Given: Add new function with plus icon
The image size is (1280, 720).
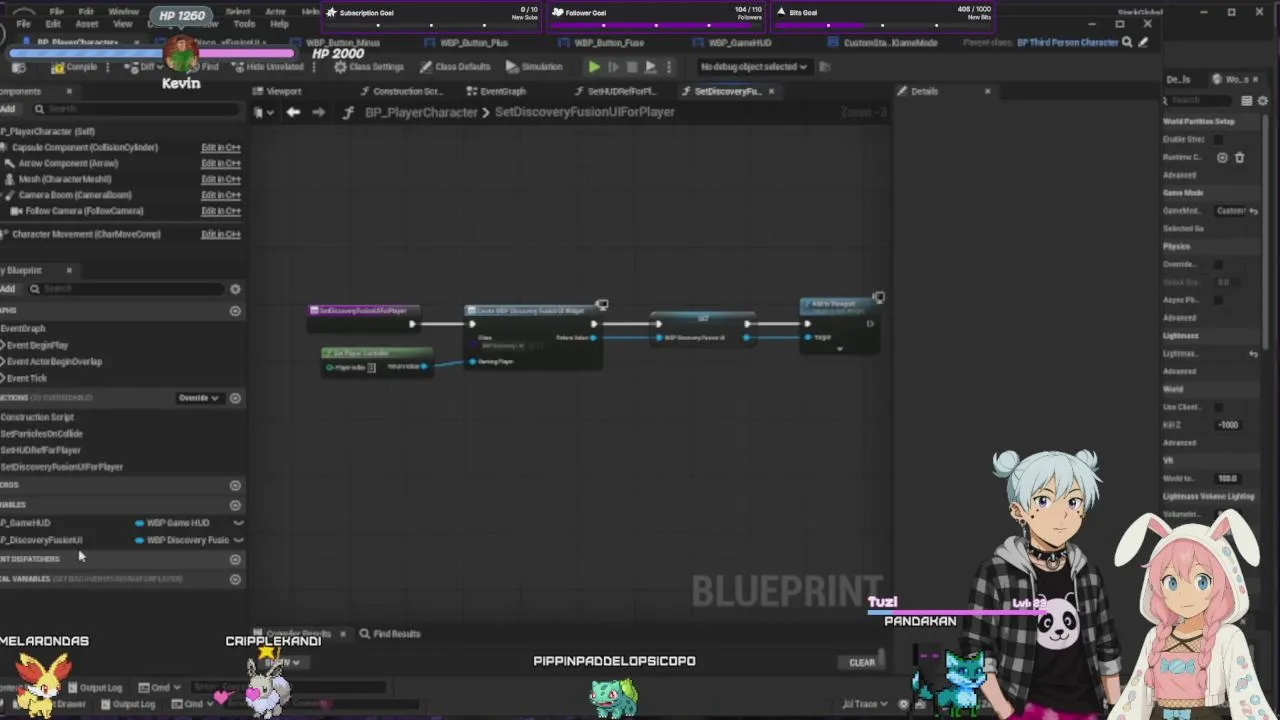Looking at the screenshot, I should point(235,398).
